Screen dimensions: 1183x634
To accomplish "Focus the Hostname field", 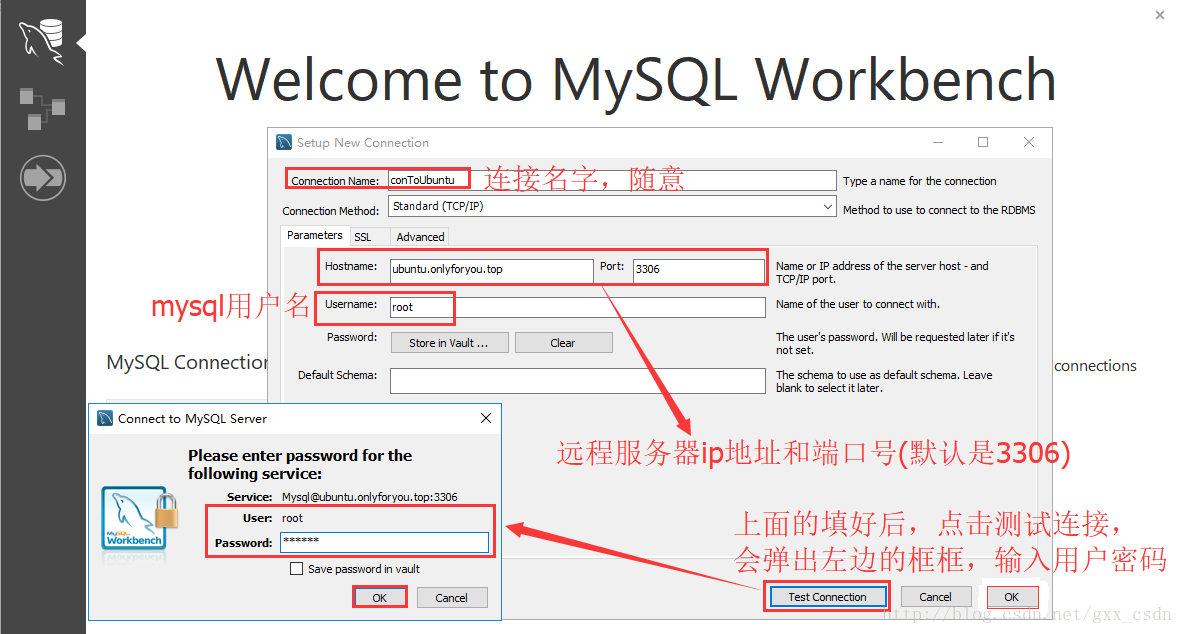I will [x=491, y=269].
